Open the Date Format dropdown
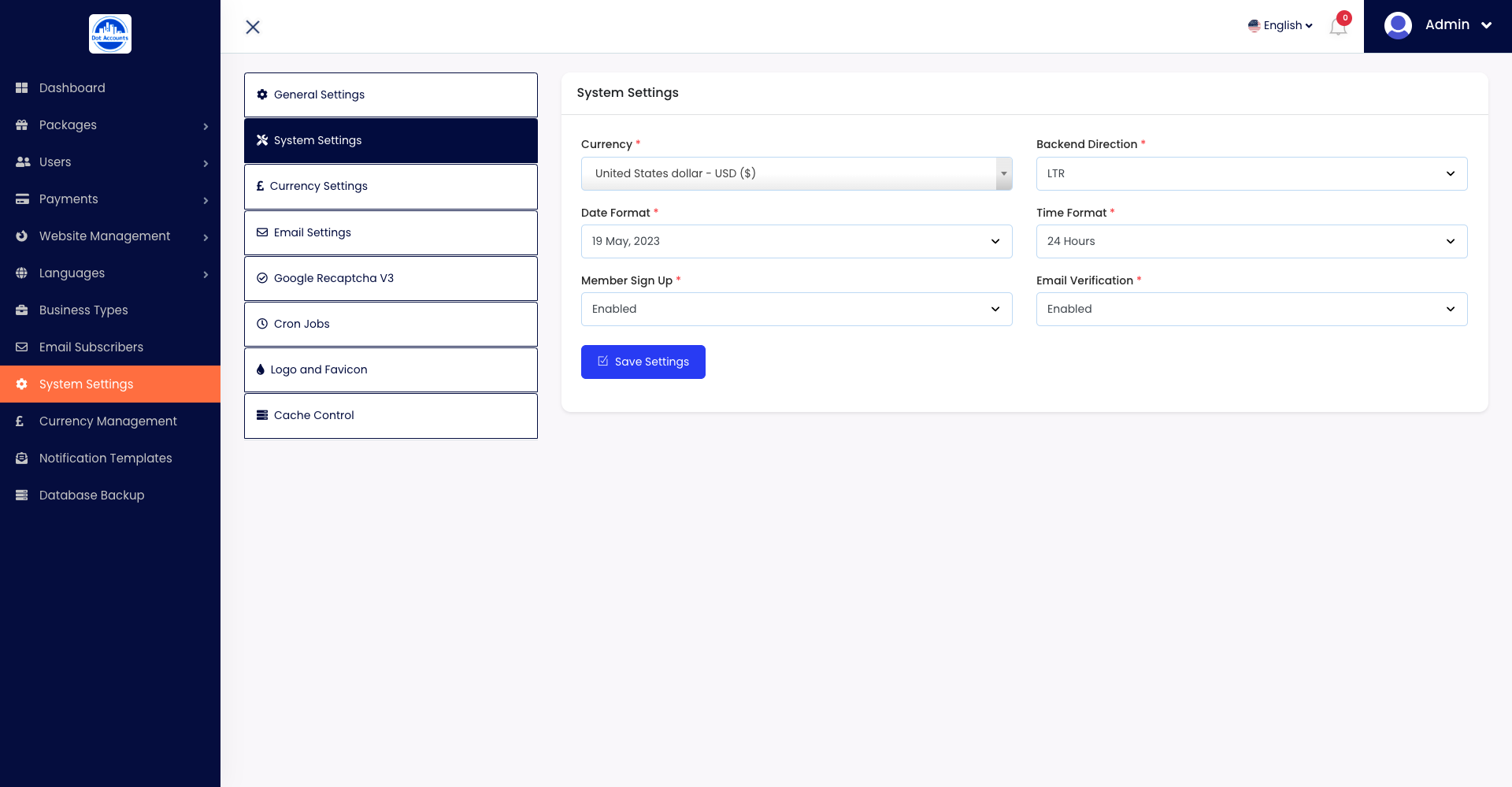The width and height of the screenshot is (1512, 787). click(796, 241)
